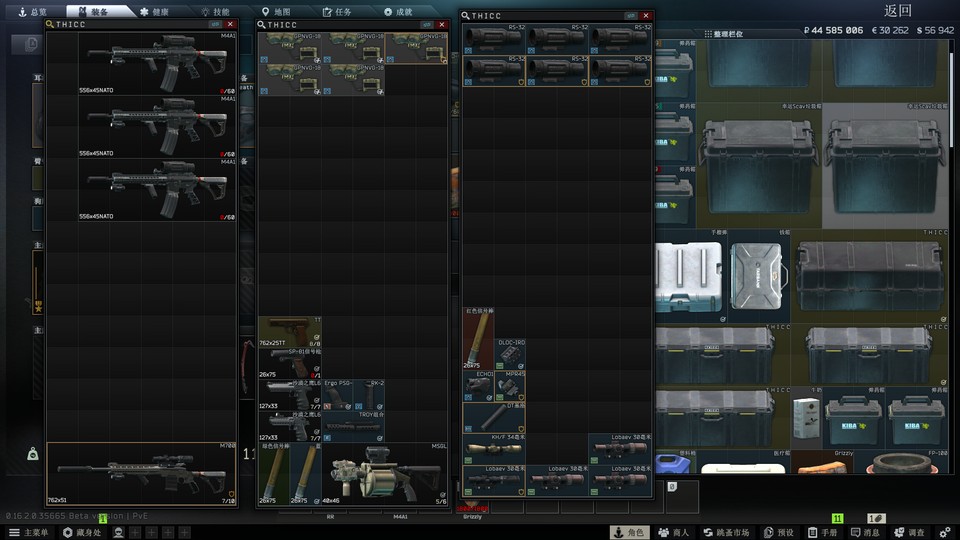960x540 pixels.
Task: Open 消息 messages
Action: [865, 533]
